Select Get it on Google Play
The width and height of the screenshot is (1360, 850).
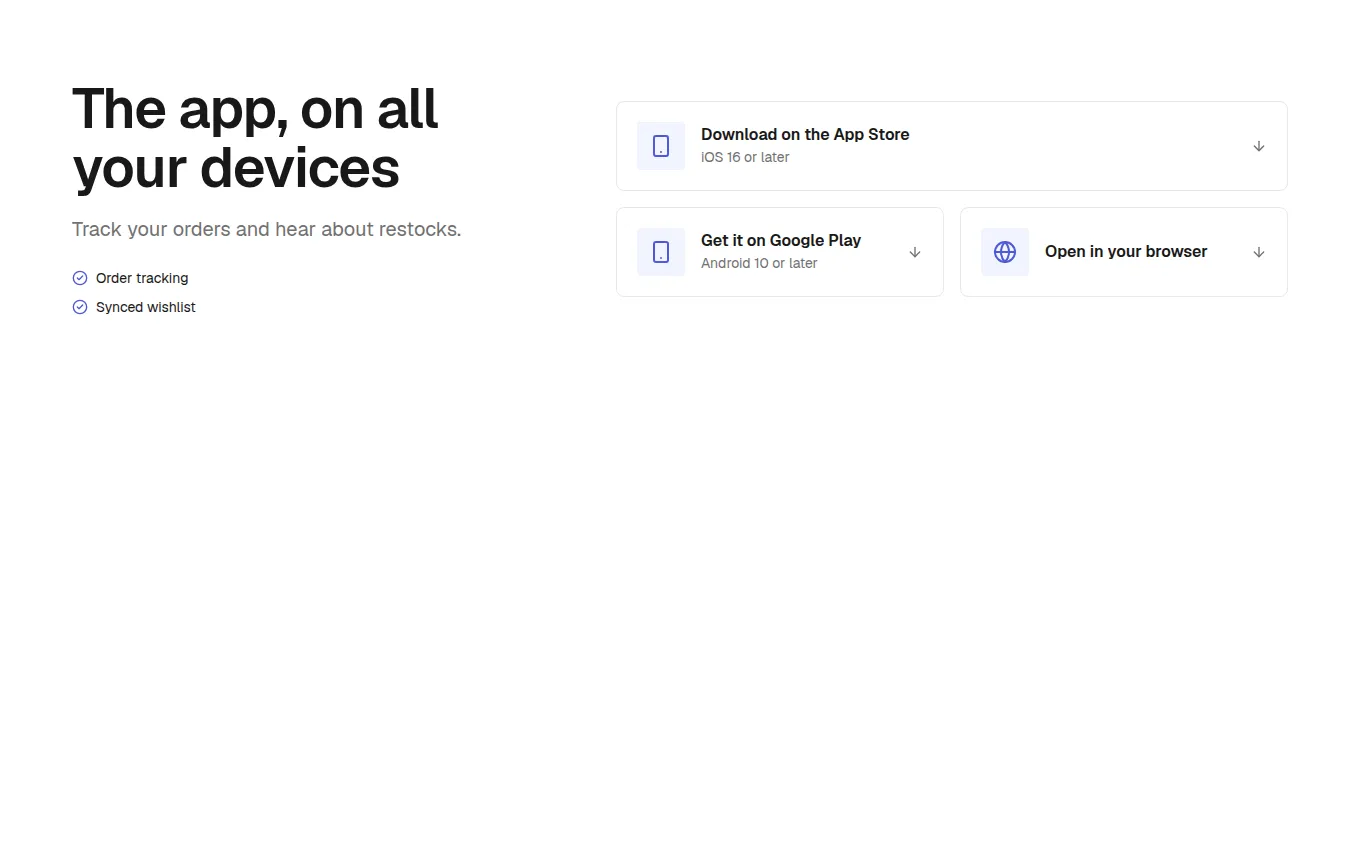click(x=780, y=252)
